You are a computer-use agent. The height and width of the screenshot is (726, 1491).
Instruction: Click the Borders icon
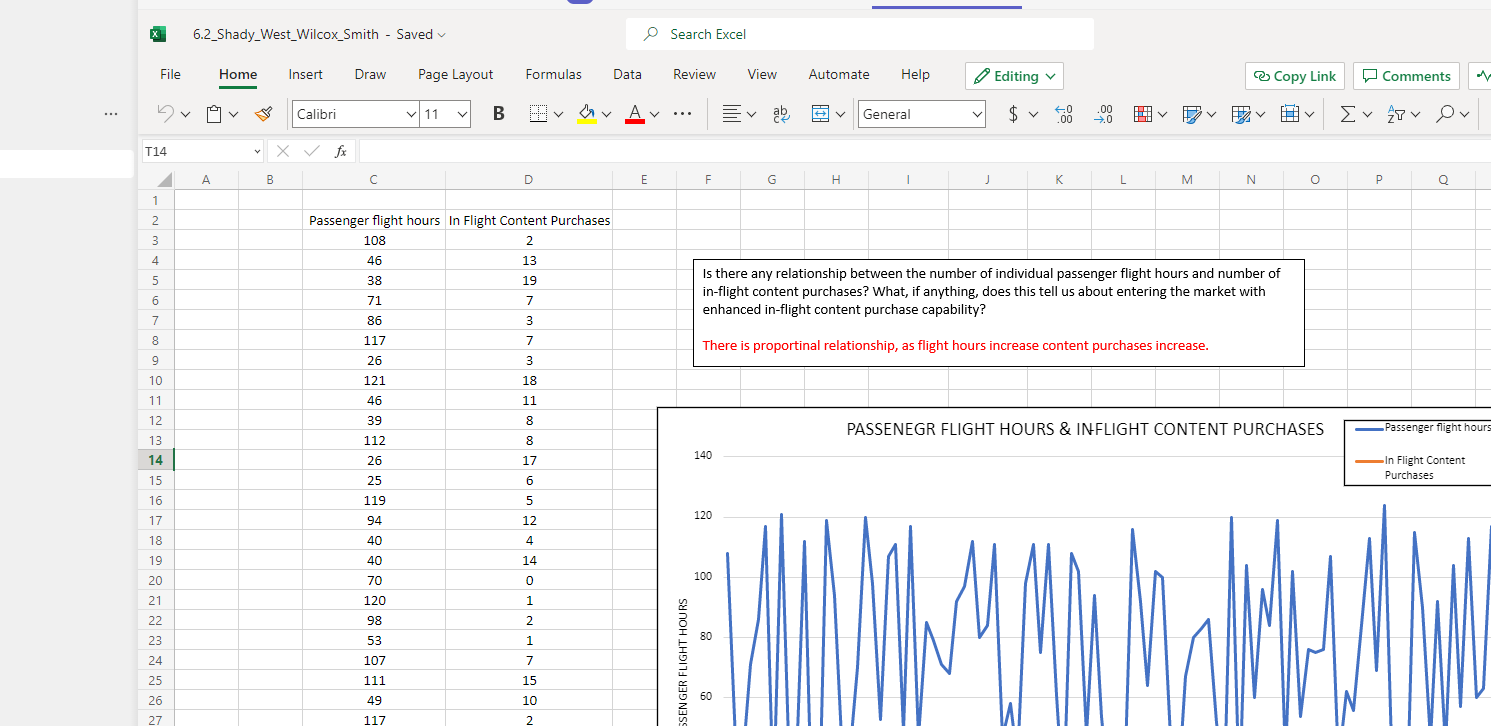tap(538, 114)
